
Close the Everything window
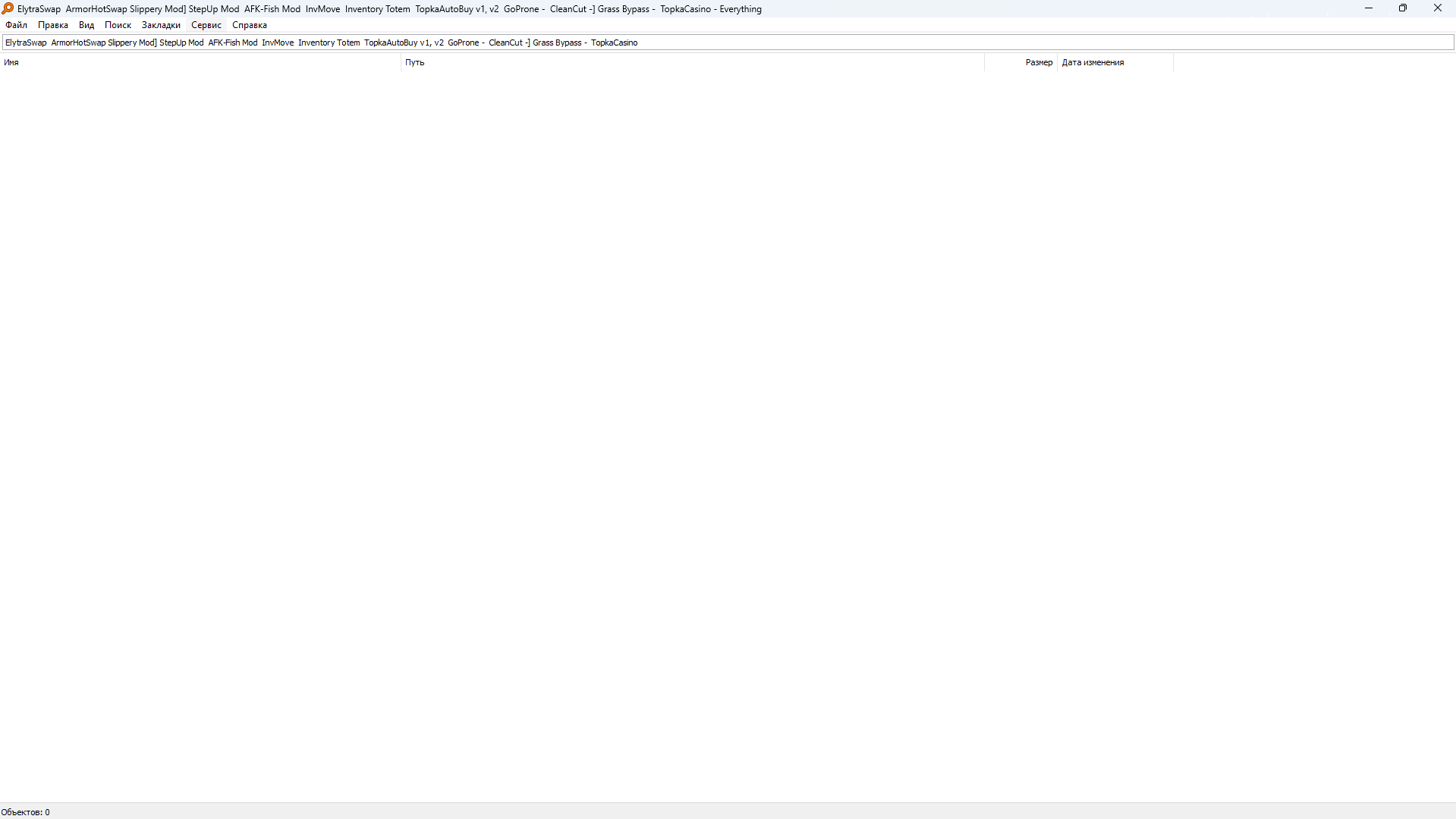click(1437, 8)
